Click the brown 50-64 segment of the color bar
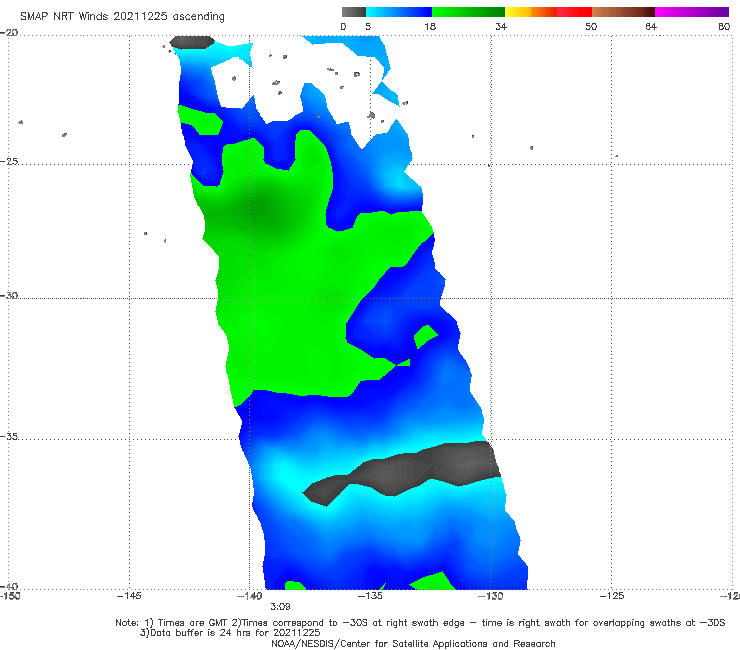Image resolution: width=740 pixels, height=650 pixels. [x=623, y=12]
